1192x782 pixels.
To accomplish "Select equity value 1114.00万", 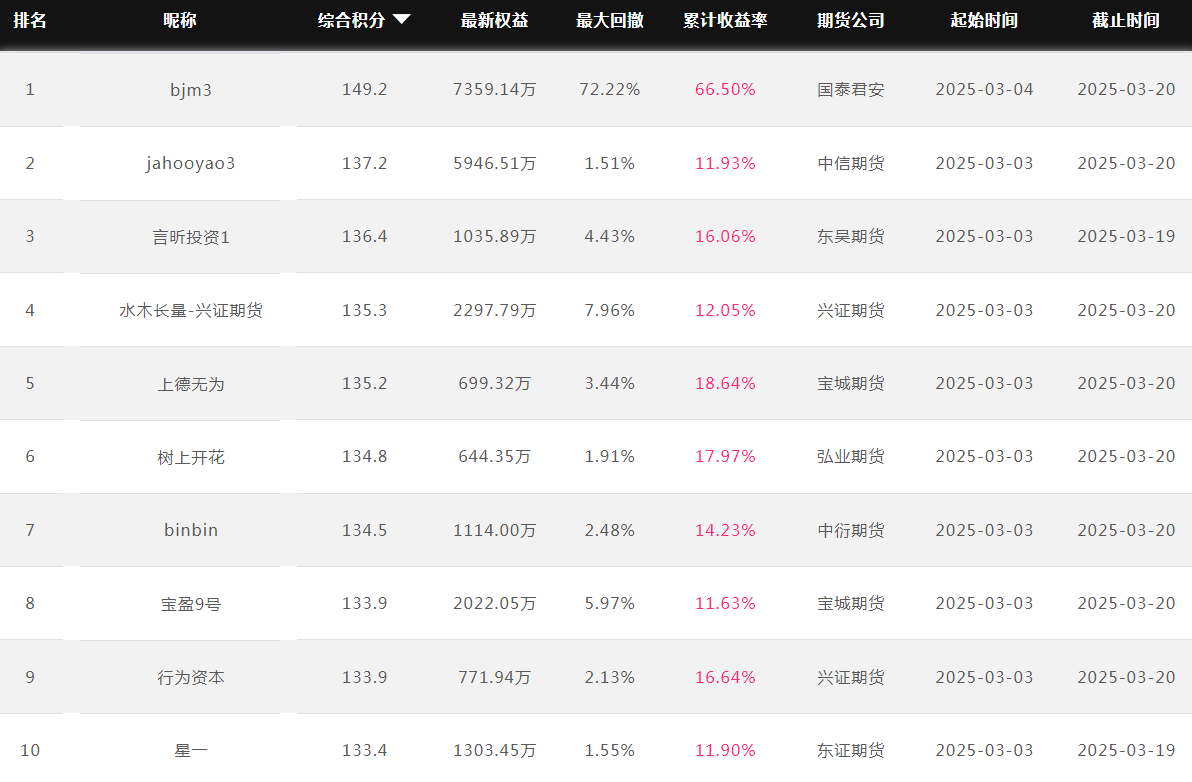I will pyautogui.click(x=494, y=530).
